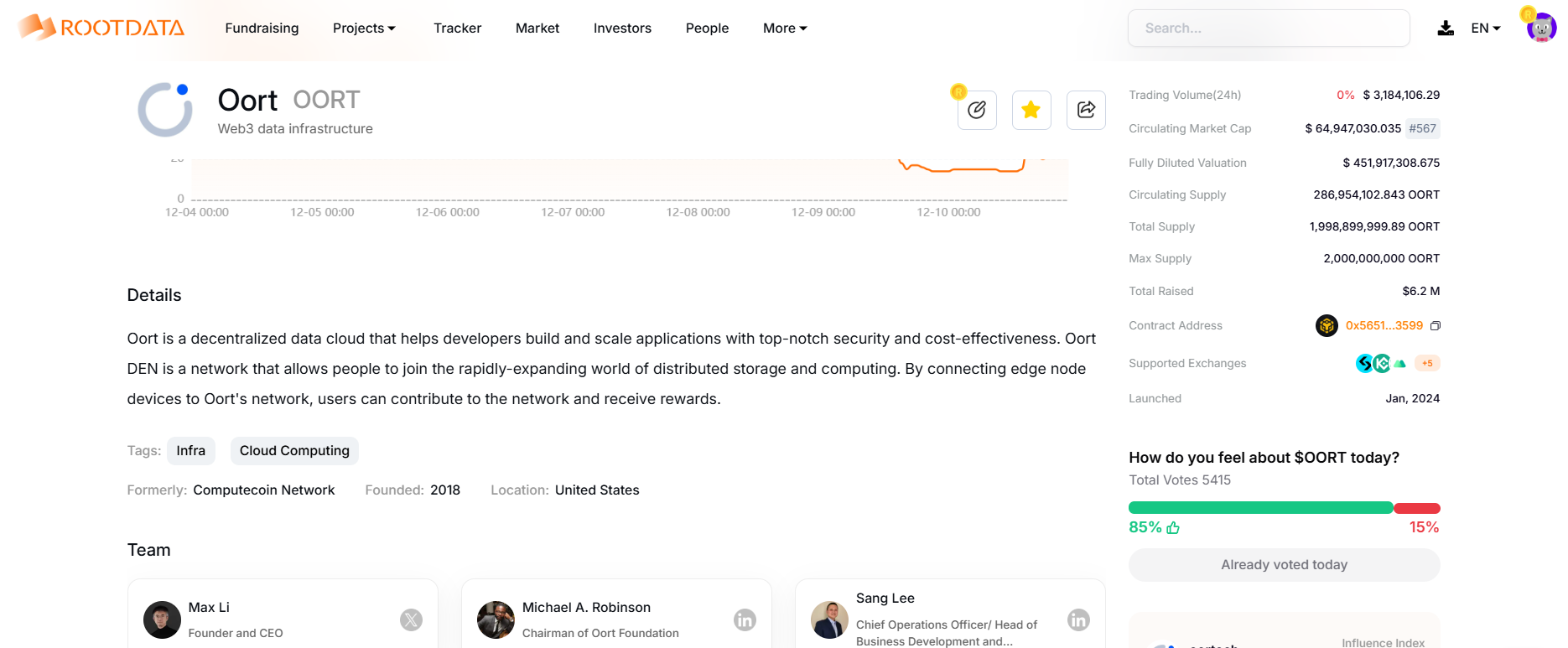Screen dimensions: 1568x648
Task: Expand the More dropdown menu
Action: [x=785, y=28]
